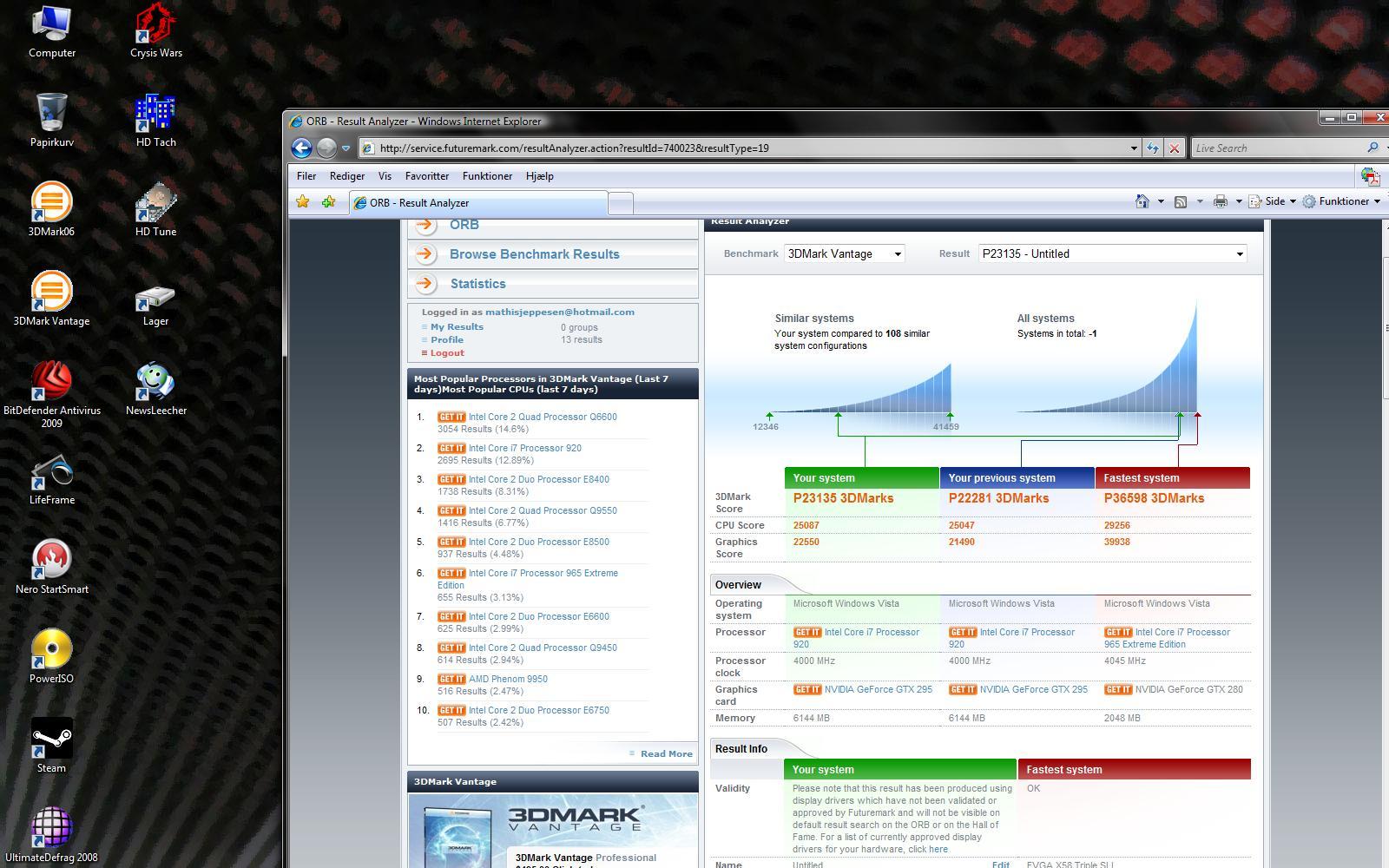Click Read More under popular processors
Screen dimensions: 1389x868
point(666,754)
